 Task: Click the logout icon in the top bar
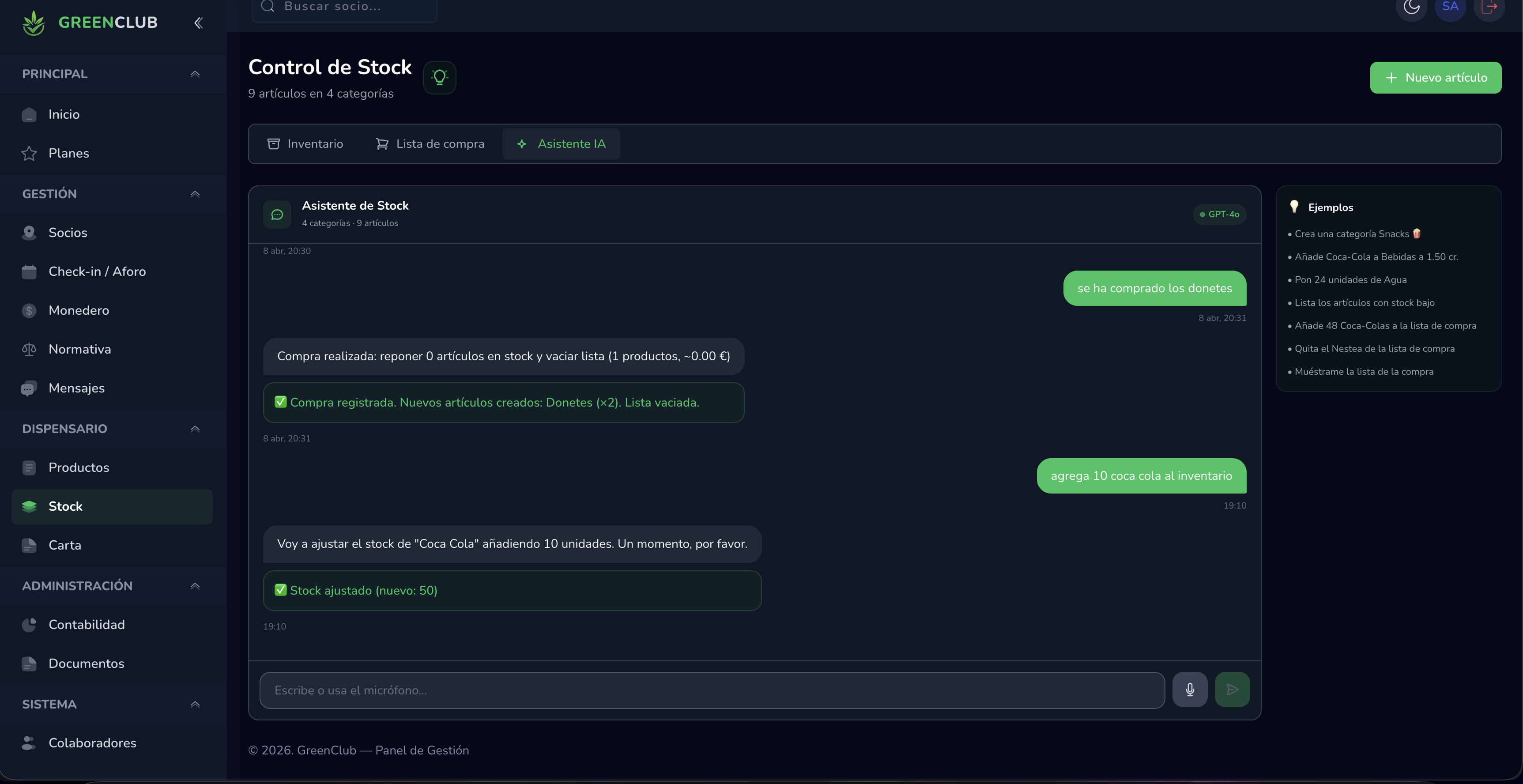(x=1489, y=7)
